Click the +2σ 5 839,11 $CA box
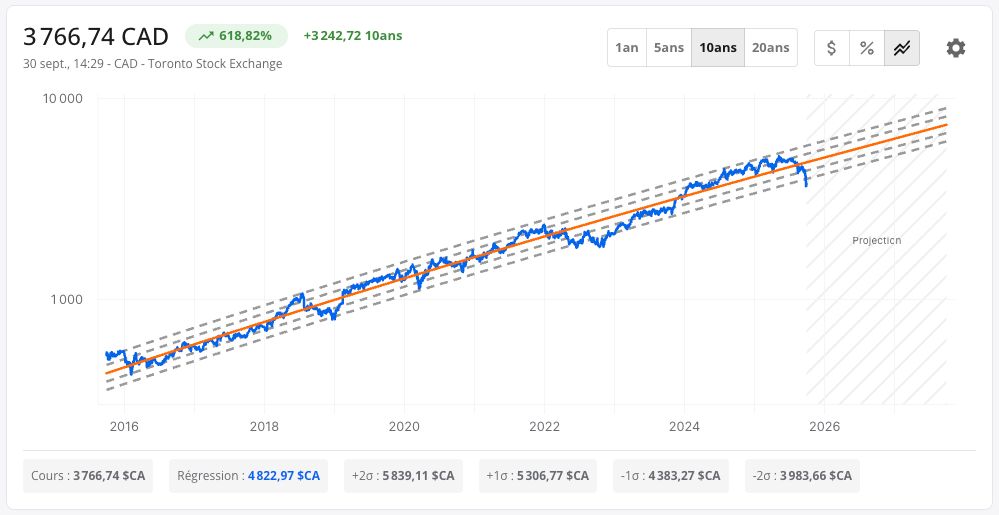This screenshot has width=999, height=515. 403,476
